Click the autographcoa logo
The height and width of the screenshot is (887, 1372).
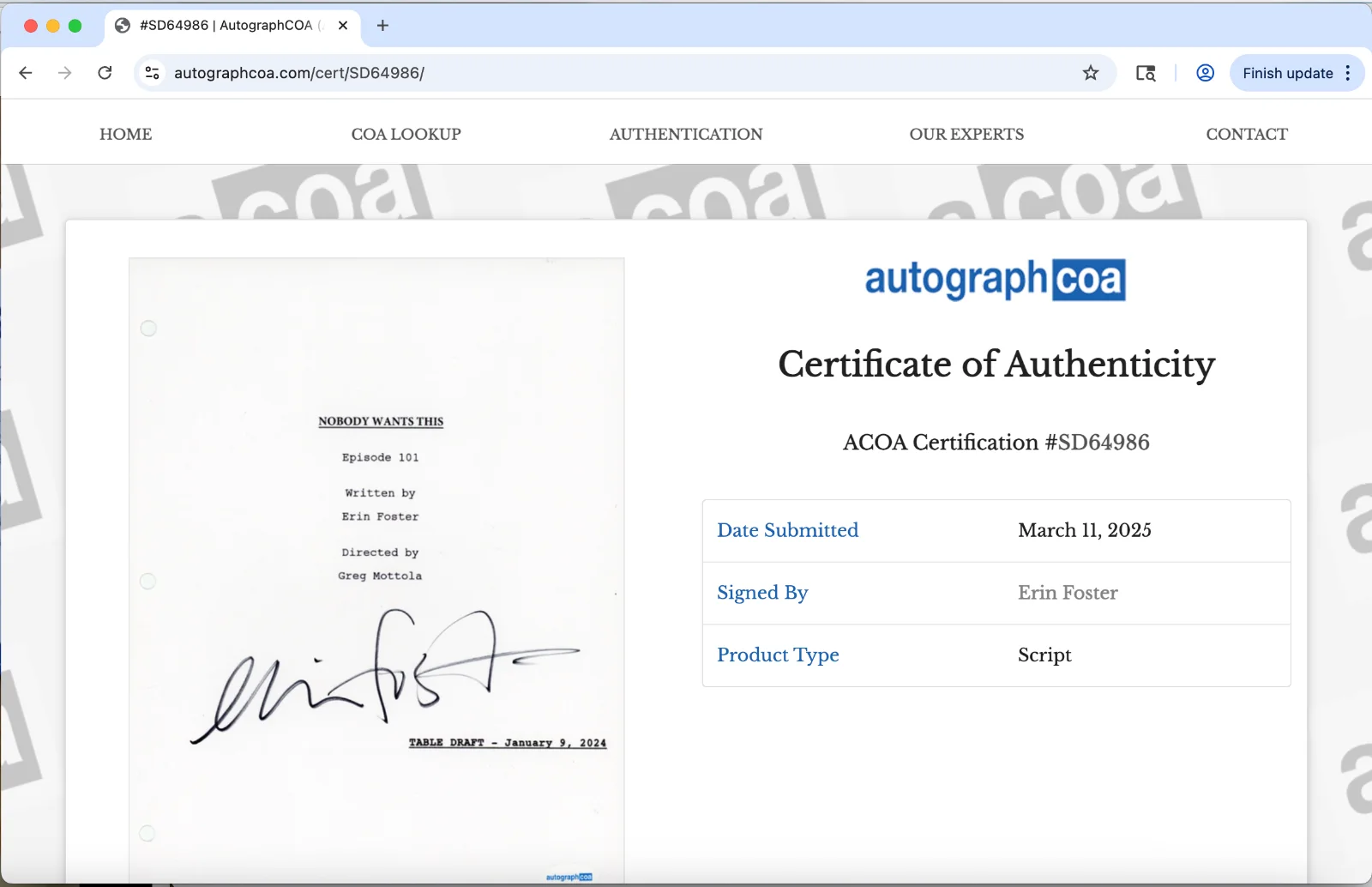(995, 280)
